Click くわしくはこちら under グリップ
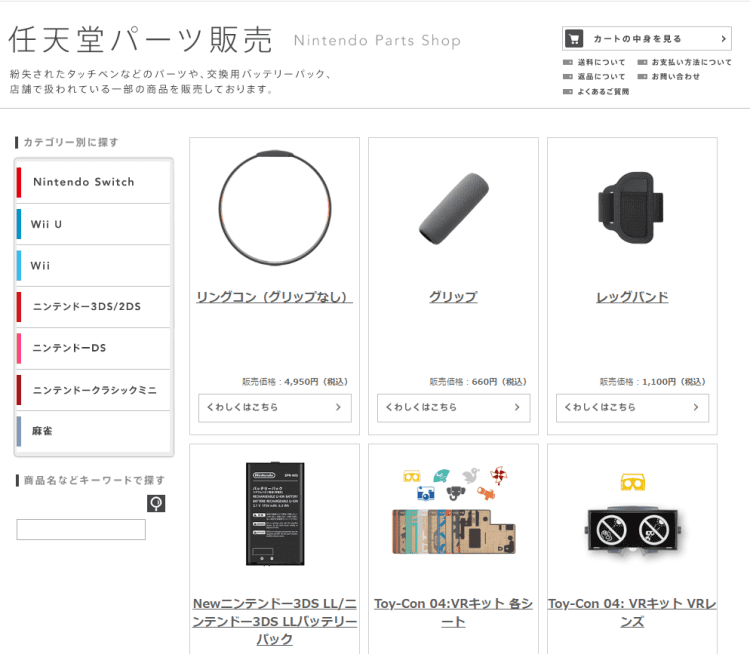This screenshot has width=750, height=654. [x=453, y=408]
